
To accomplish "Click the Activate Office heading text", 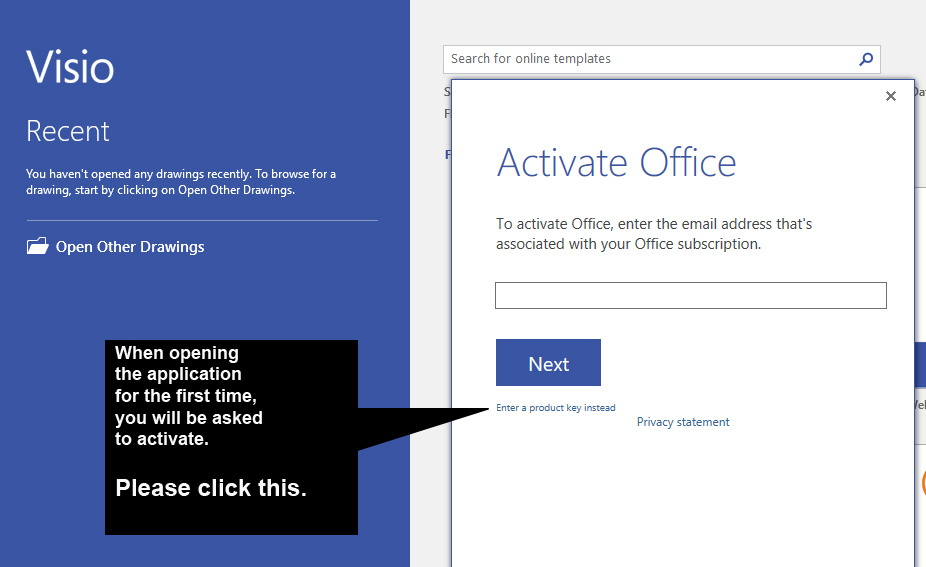I will (617, 162).
